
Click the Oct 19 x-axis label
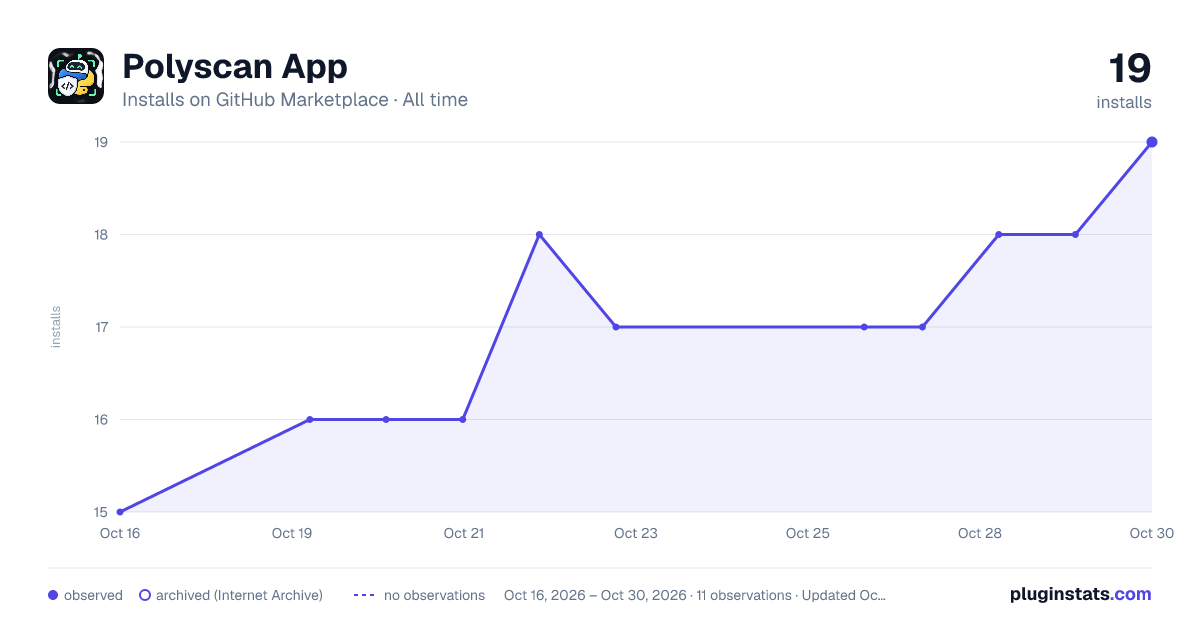tap(292, 533)
